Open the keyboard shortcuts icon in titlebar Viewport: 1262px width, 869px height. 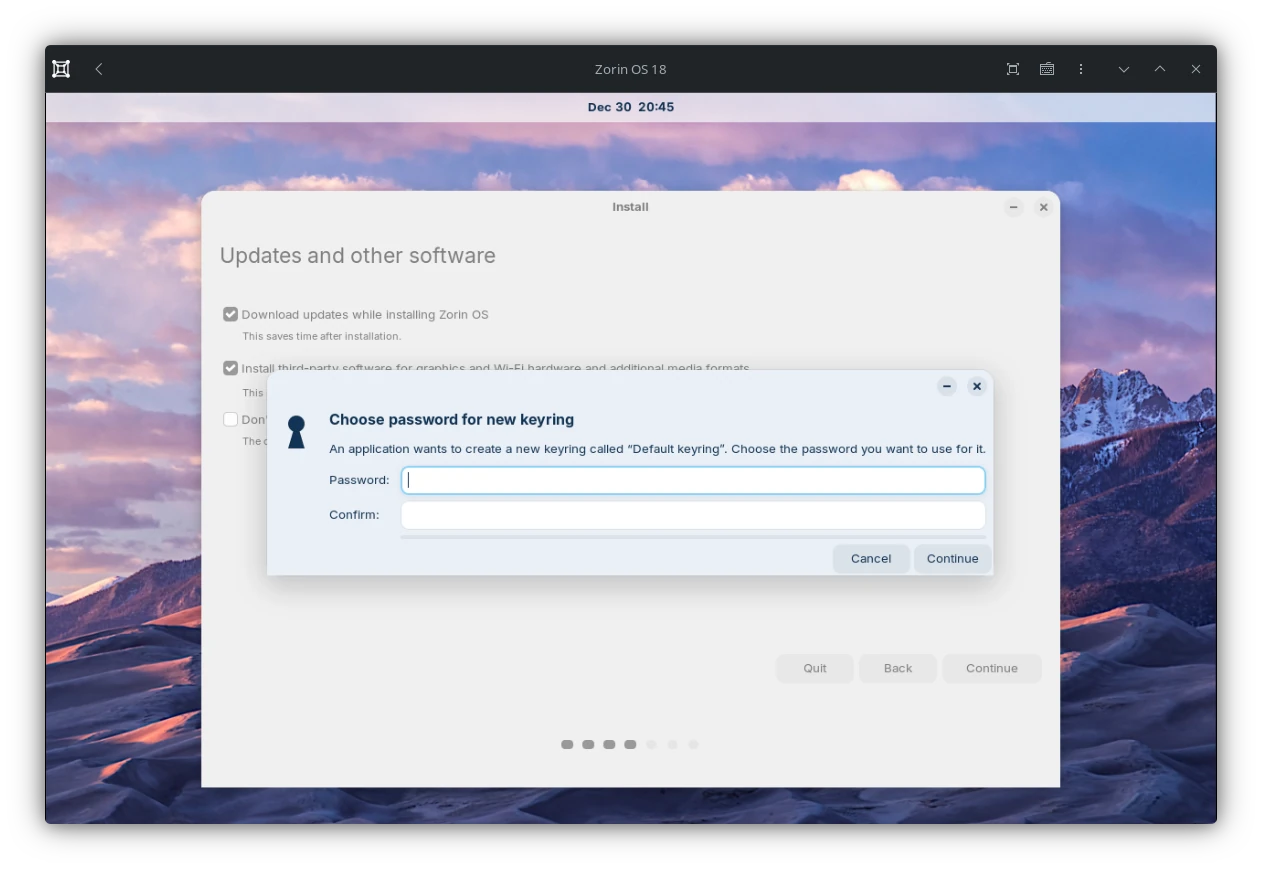pyautogui.click(x=1047, y=69)
